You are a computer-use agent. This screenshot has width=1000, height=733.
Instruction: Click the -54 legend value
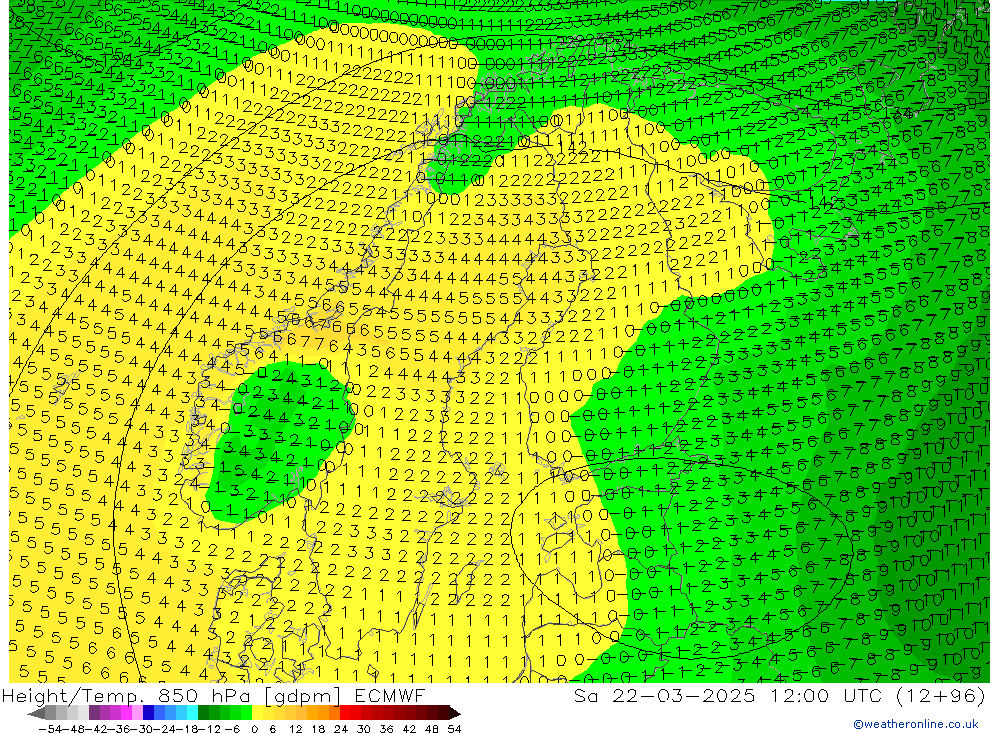tap(50, 729)
